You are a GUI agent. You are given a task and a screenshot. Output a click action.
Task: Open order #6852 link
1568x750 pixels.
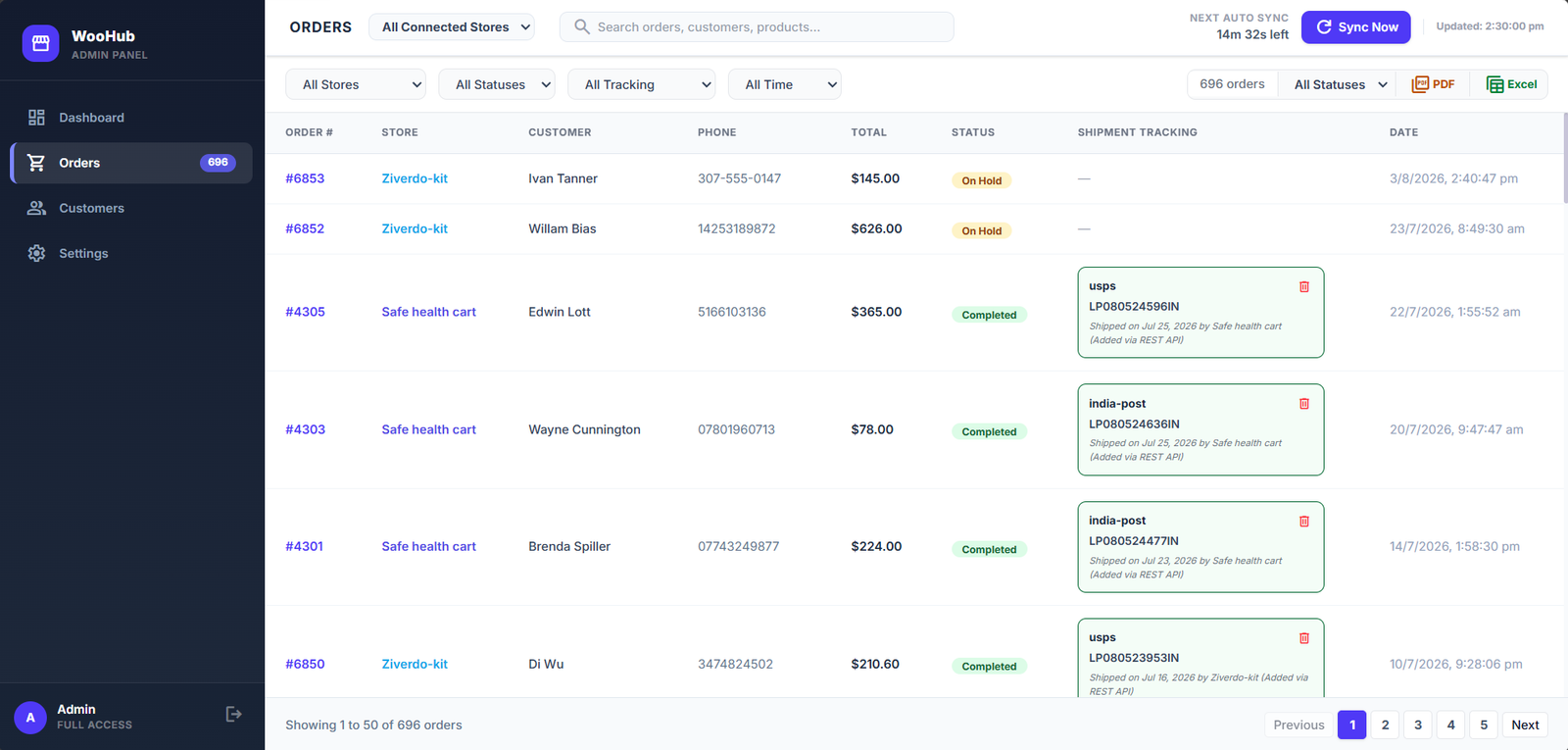point(305,228)
